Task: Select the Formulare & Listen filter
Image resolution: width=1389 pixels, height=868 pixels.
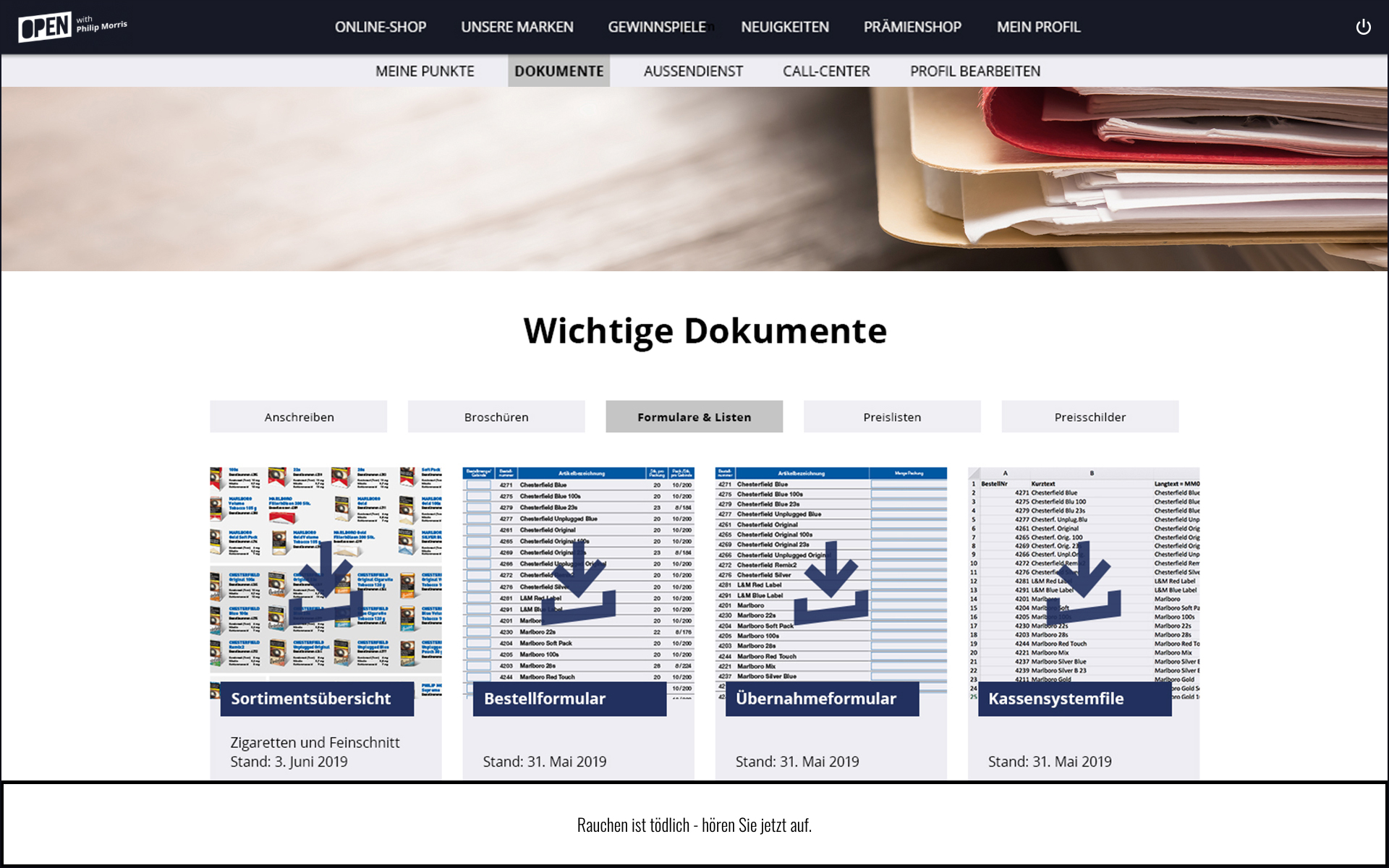Action: (694, 417)
